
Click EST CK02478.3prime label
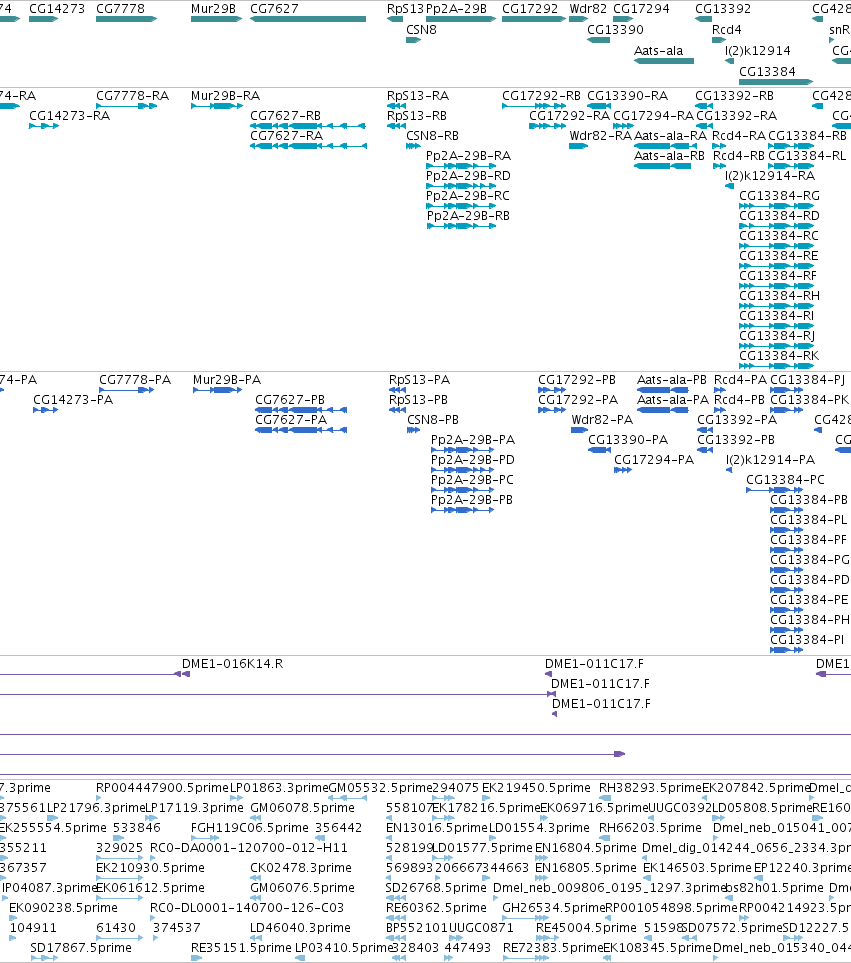point(301,867)
